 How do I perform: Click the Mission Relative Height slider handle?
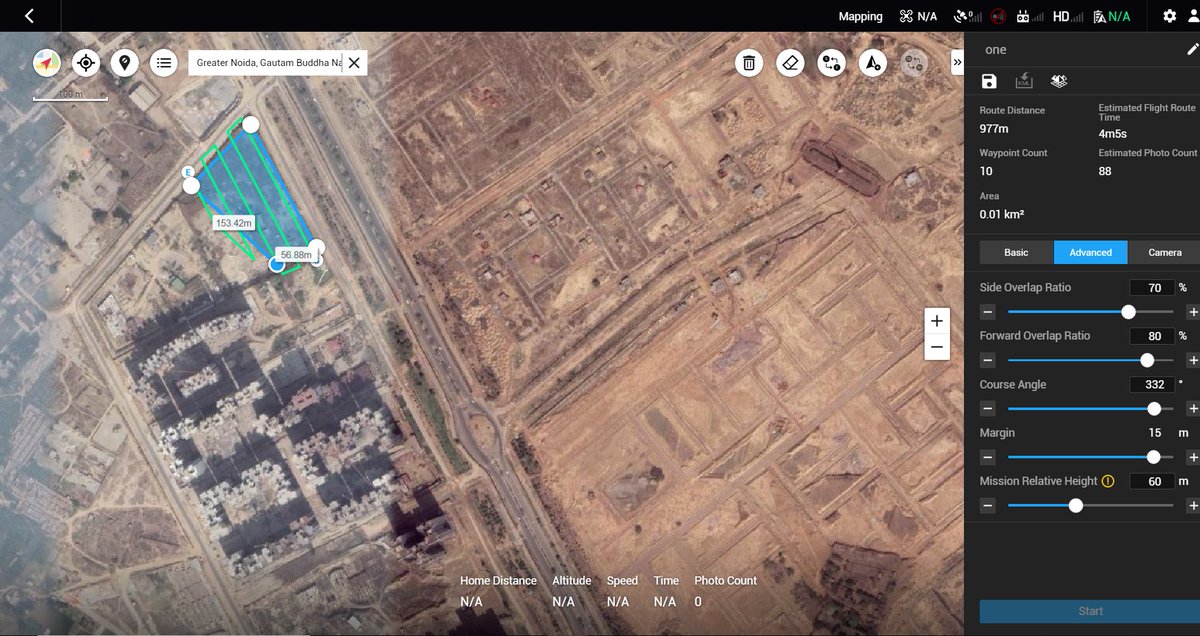[x=1076, y=506]
